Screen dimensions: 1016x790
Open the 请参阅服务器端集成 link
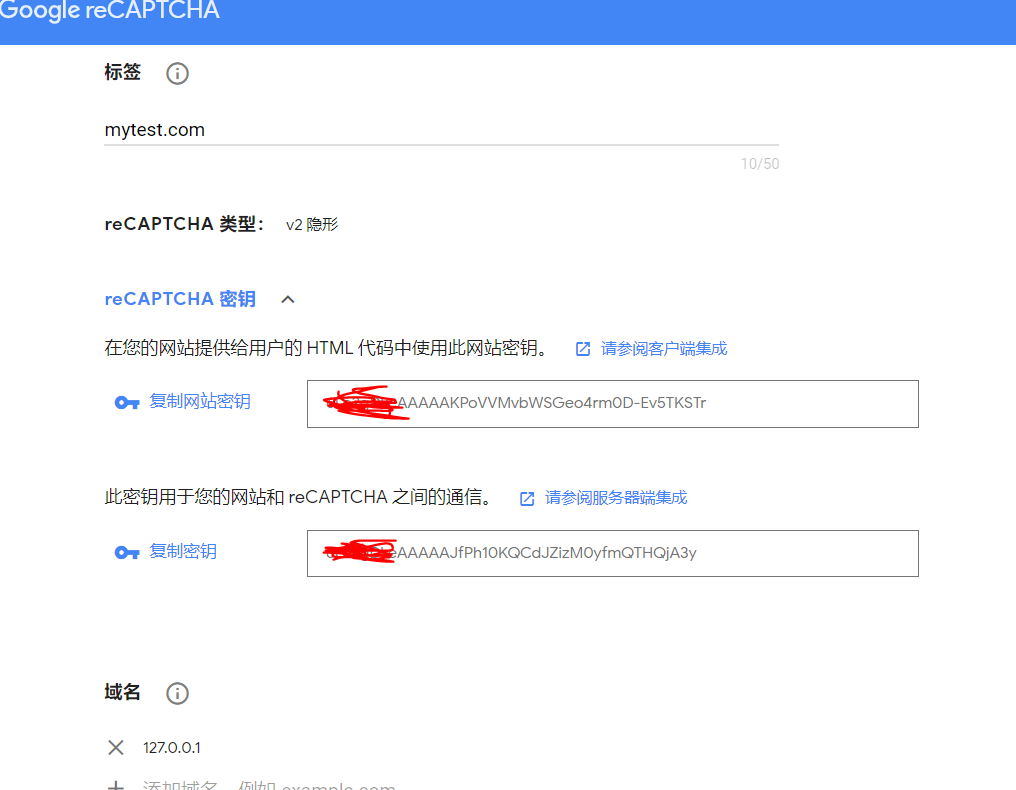[616, 498]
